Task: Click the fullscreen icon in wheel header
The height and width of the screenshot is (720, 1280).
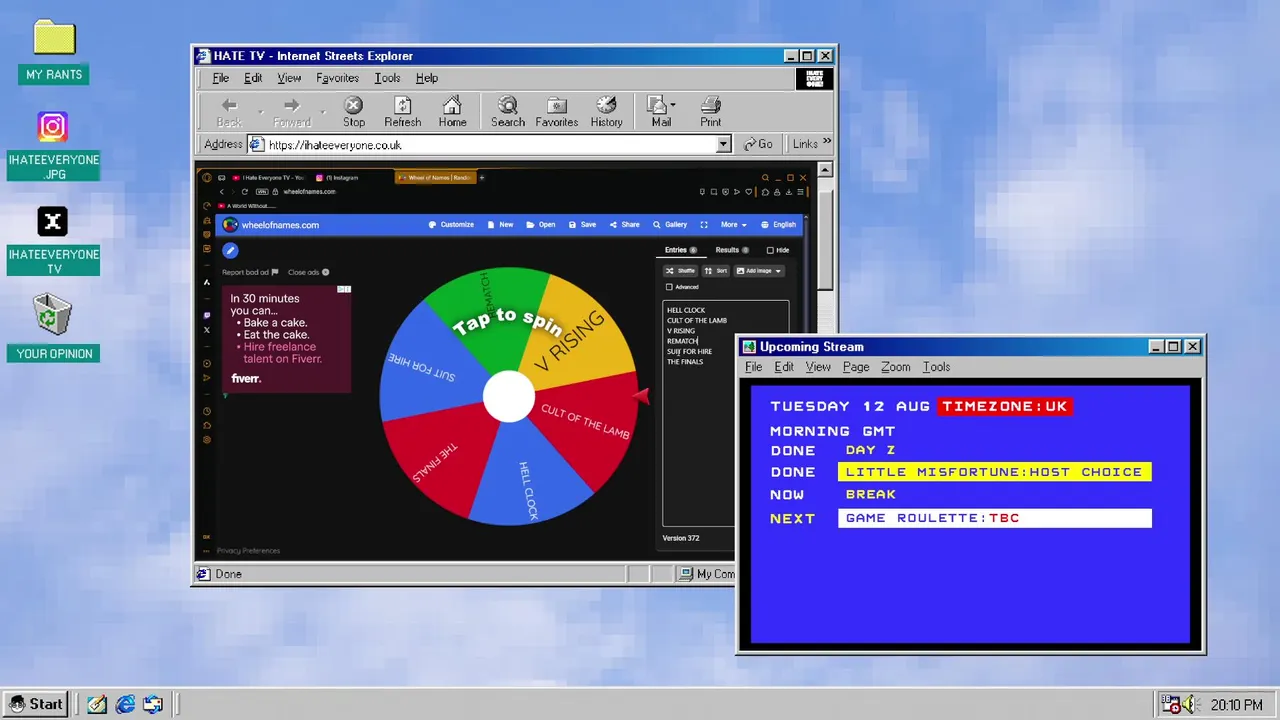Action: click(x=704, y=225)
